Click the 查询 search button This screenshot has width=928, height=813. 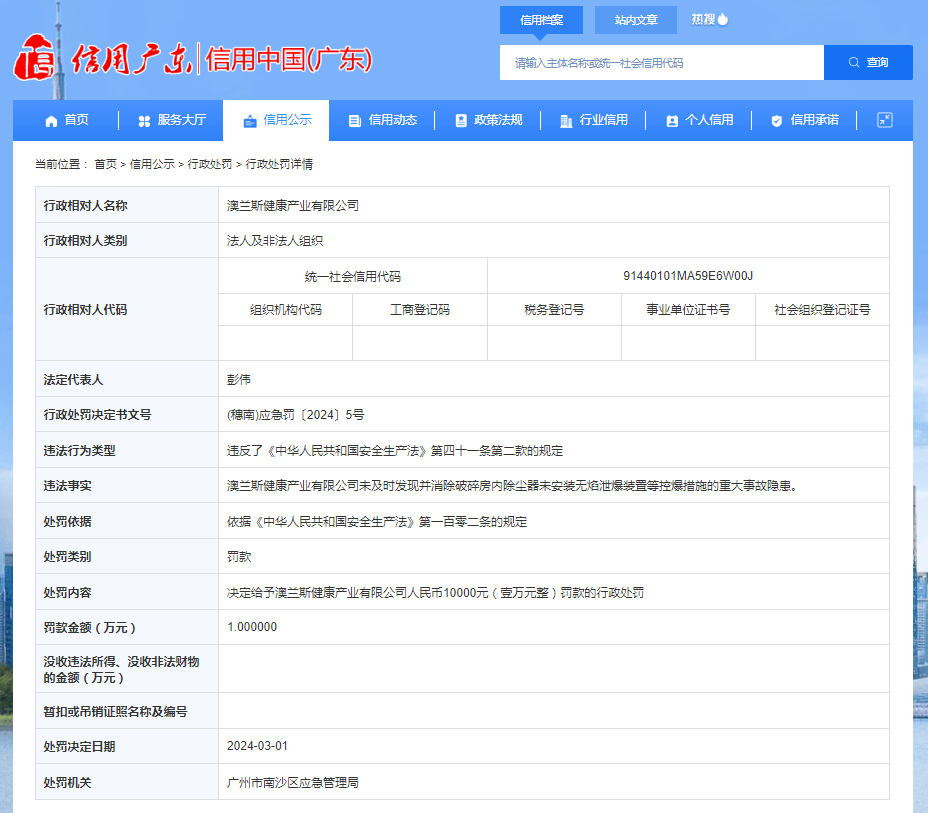tap(868, 63)
